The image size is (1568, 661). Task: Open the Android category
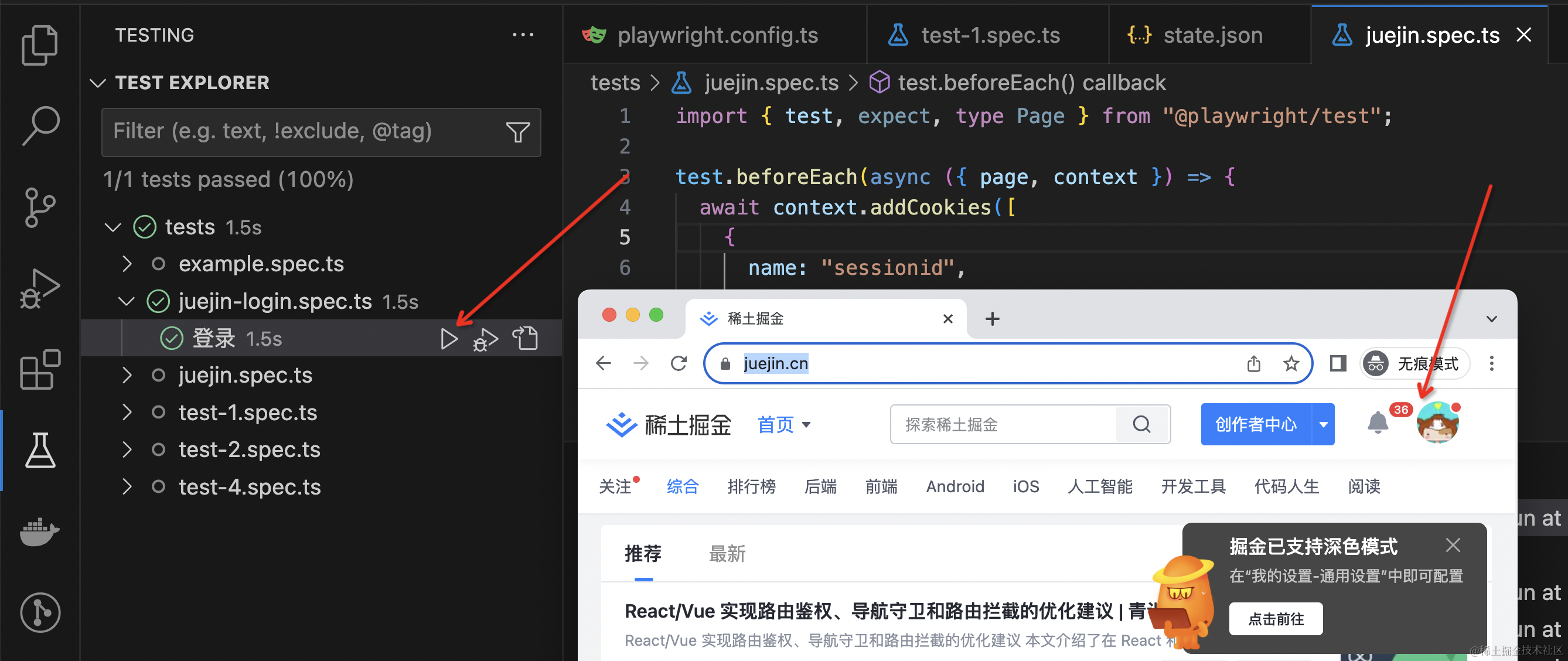tap(955, 486)
